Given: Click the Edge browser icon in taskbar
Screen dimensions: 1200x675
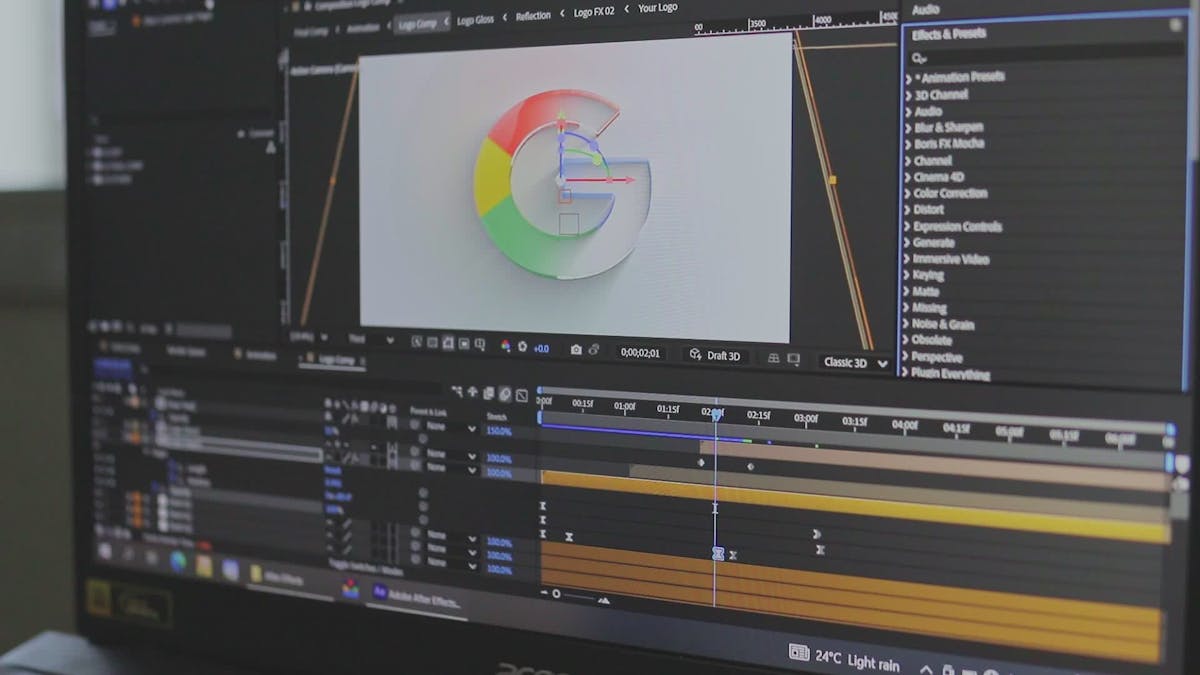Looking at the screenshot, I should (x=178, y=561).
